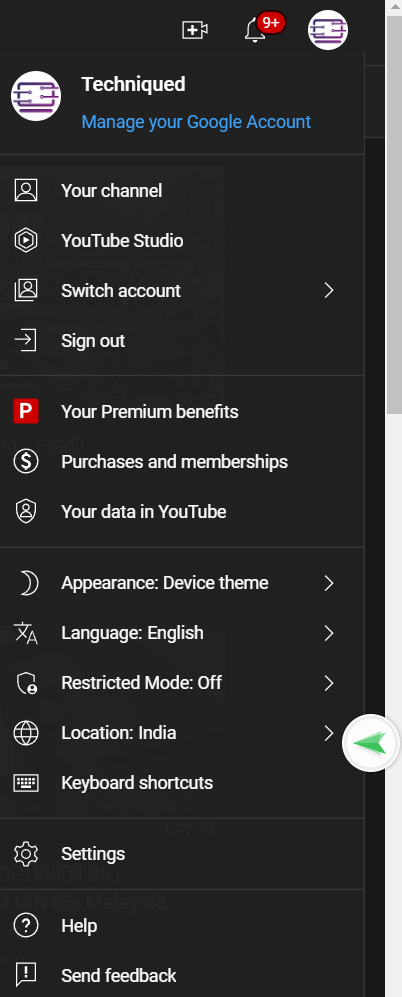Click the red Premium P icon

[x=26, y=411]
